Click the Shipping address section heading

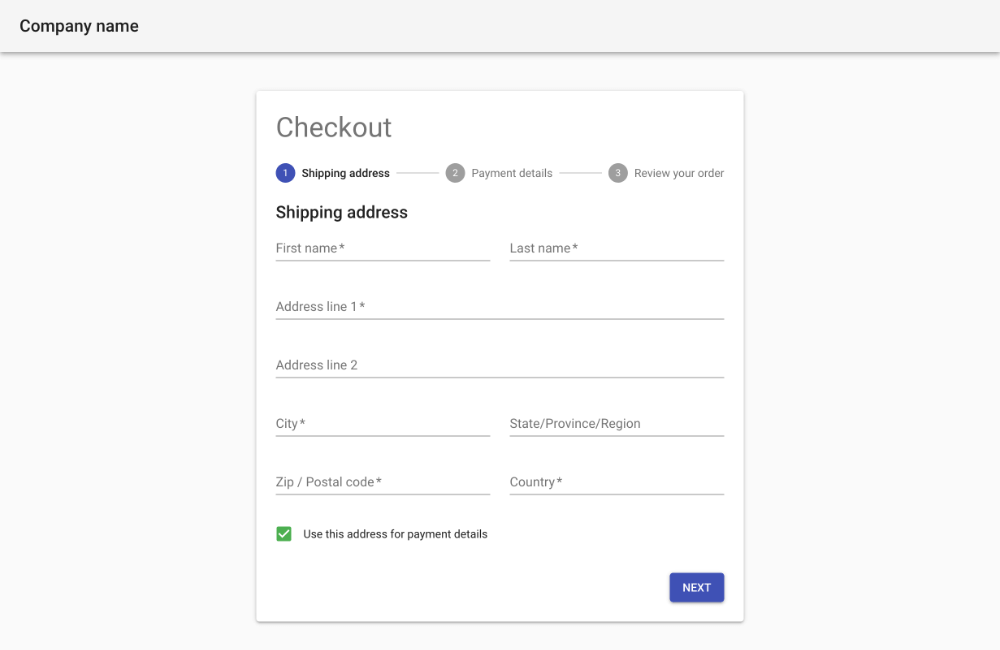click(342, 212)
